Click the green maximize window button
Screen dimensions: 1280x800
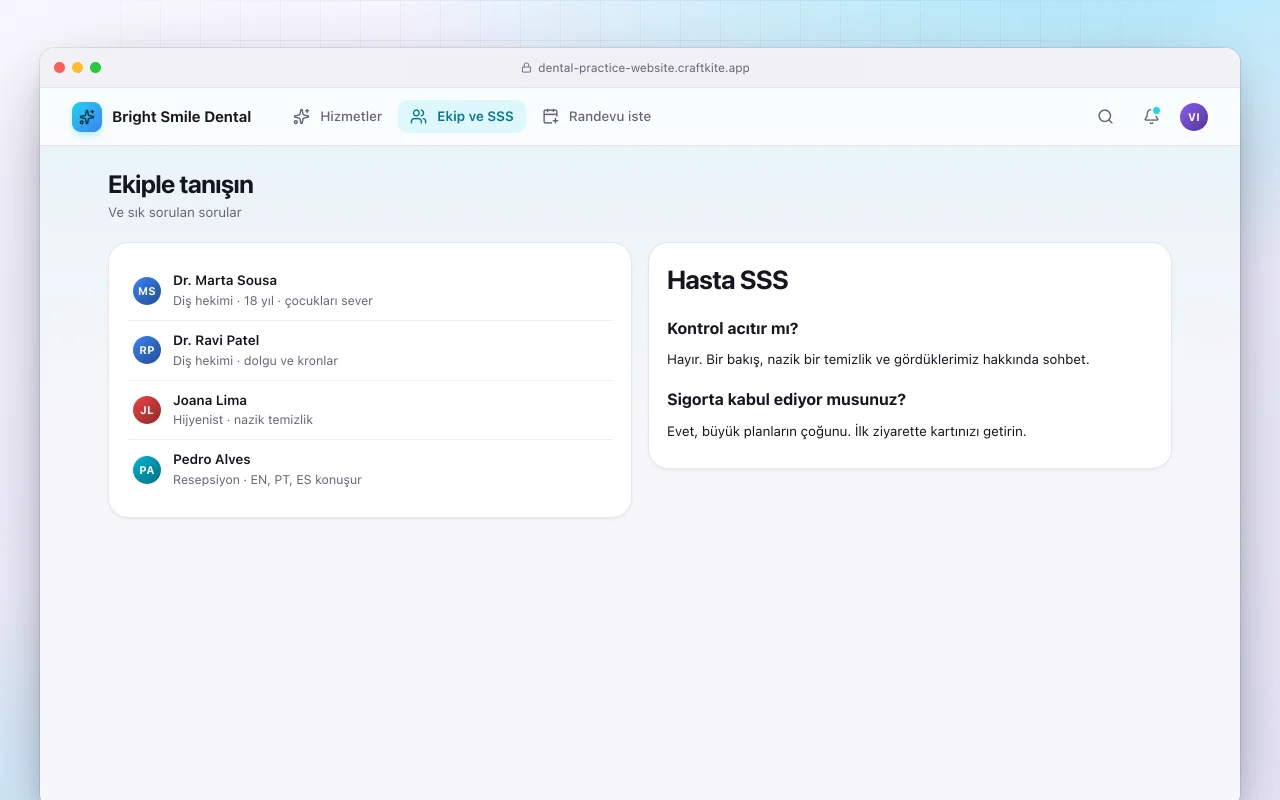click(x=96, y=68)
